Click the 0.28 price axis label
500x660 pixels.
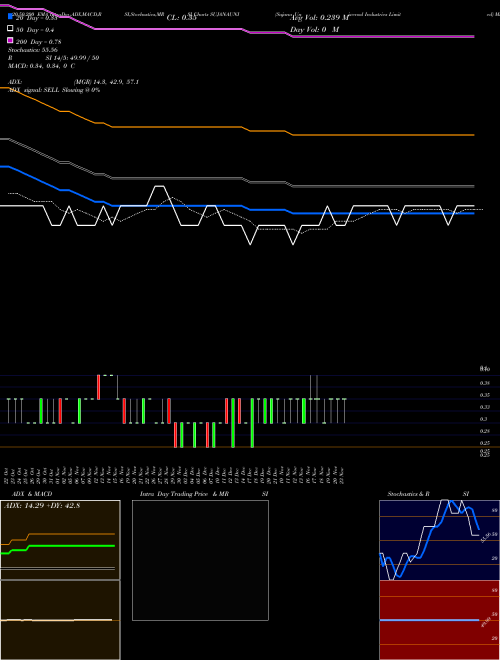[x=485, y=431]
